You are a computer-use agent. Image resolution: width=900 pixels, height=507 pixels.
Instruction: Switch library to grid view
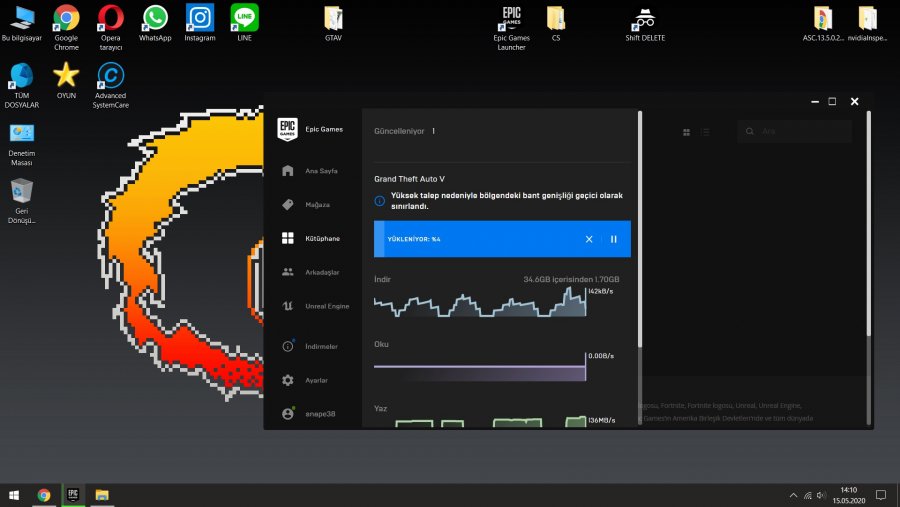[686, 132]
